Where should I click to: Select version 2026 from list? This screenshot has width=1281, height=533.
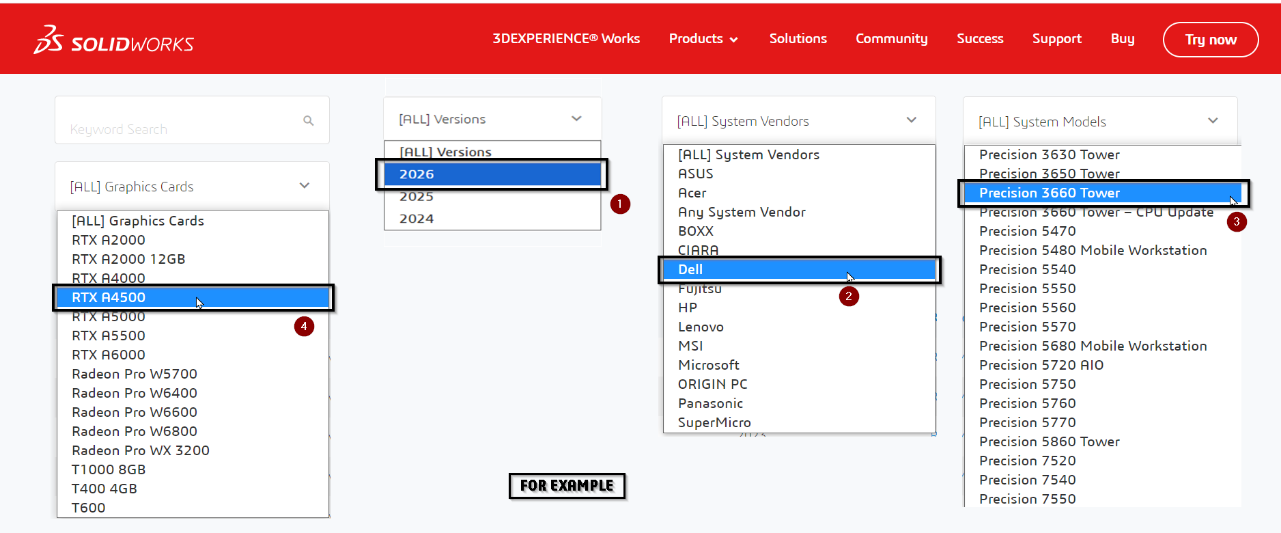point(490,174)
